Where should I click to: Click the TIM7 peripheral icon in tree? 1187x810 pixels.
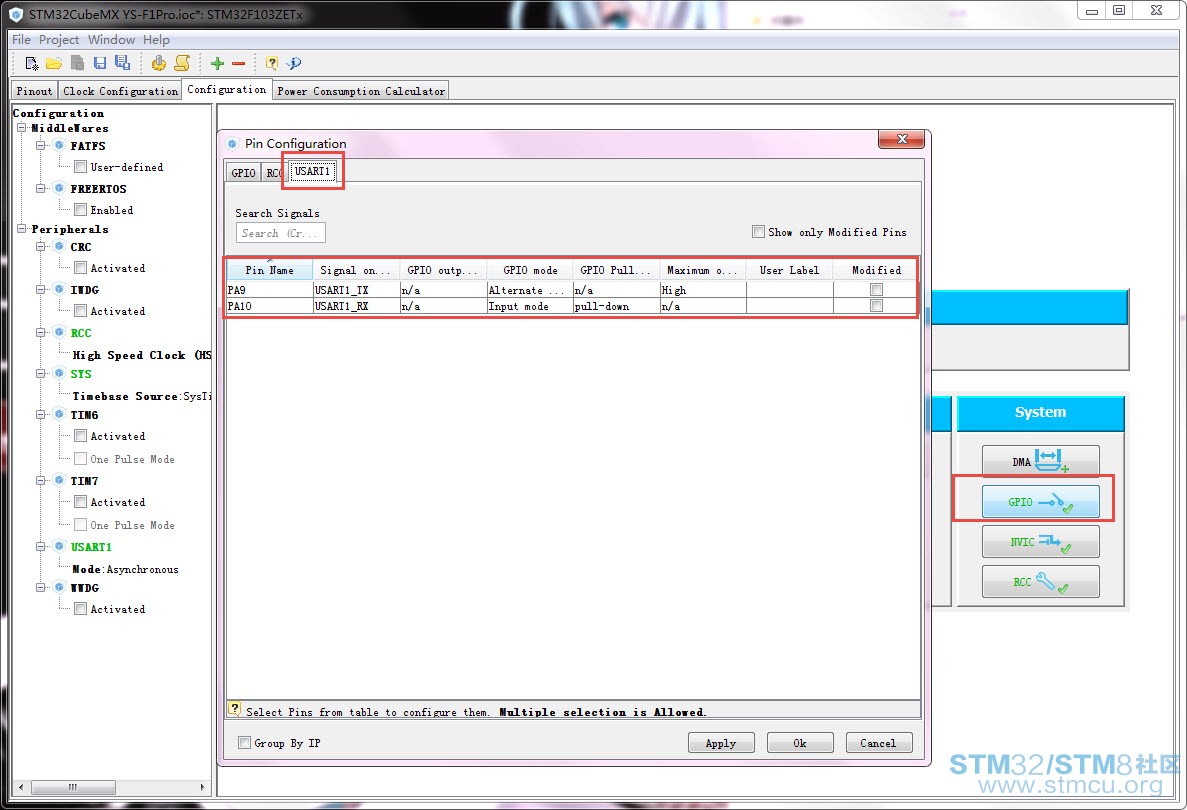click(59, 481)
